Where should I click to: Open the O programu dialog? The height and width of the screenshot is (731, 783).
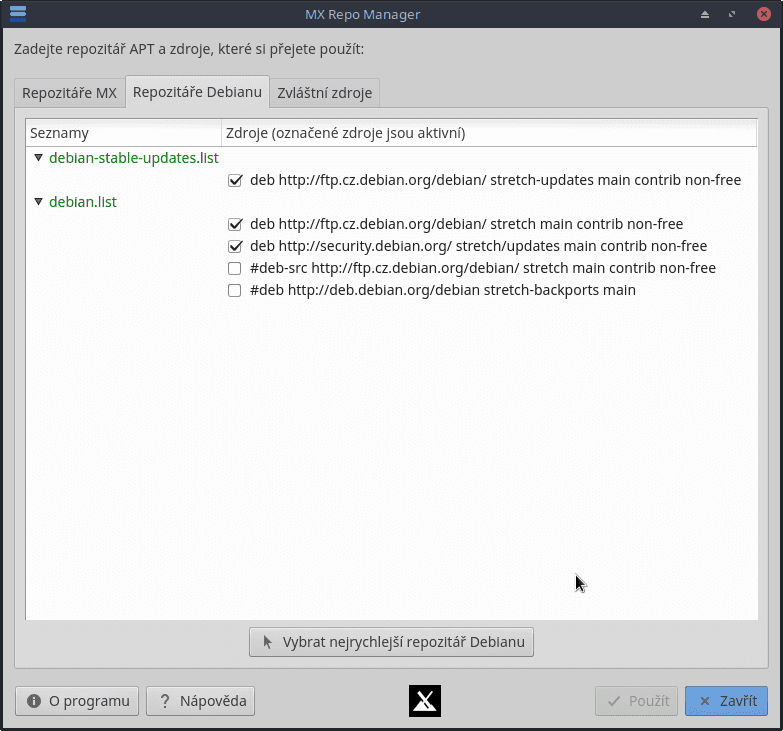[77, 701]
